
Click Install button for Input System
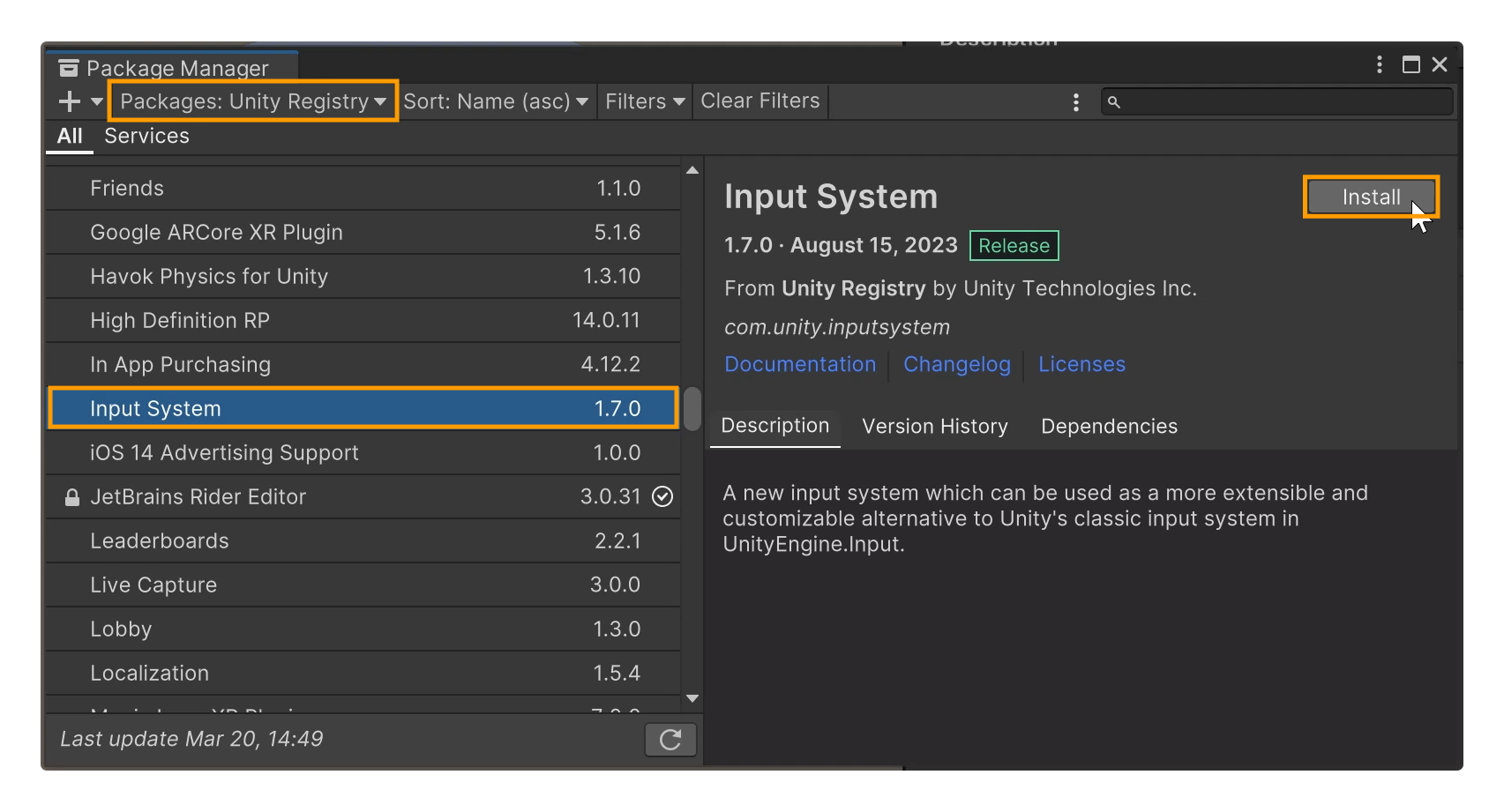1371,197
